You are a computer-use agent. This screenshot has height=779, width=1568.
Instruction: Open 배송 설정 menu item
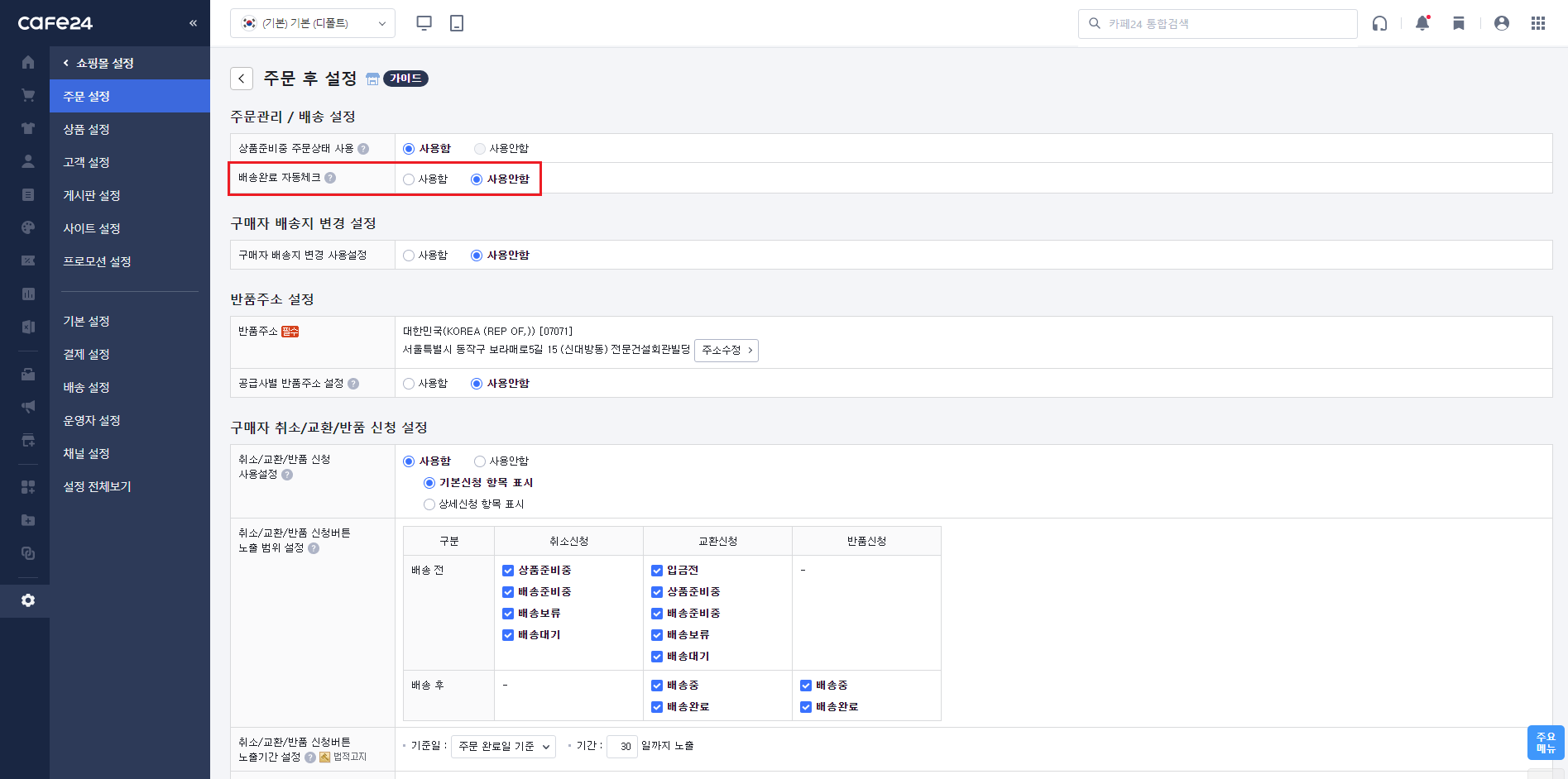click(130, 387)
